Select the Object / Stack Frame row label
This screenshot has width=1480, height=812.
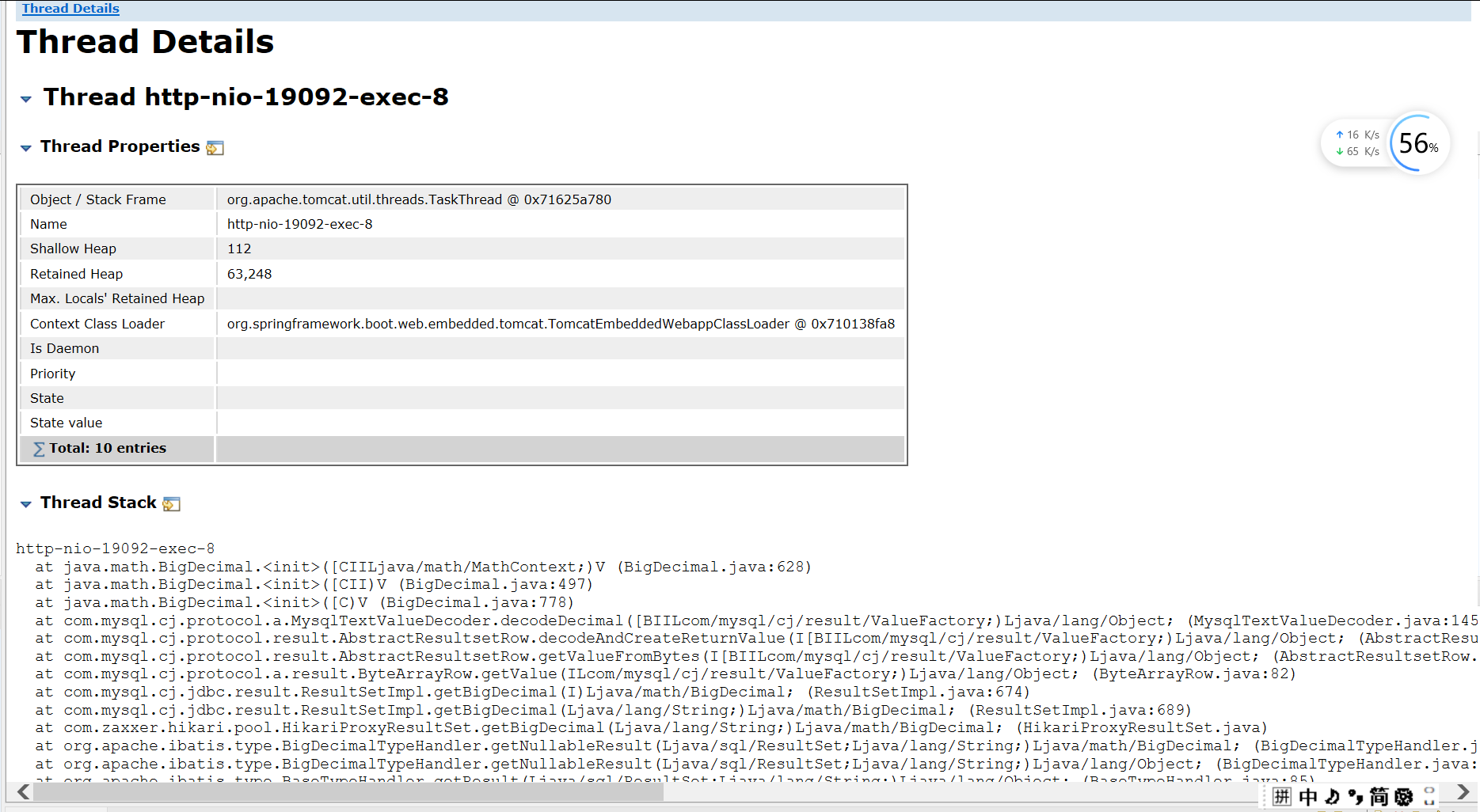[x=98, y=199]
